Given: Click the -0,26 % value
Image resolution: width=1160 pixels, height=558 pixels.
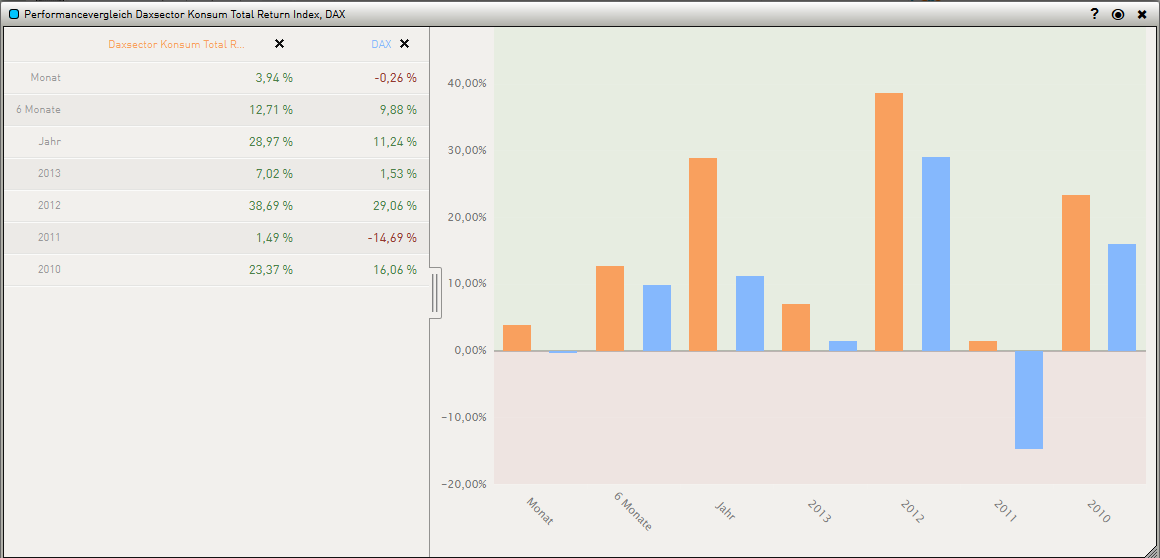Looking at the screenshot, I should 396,78.
